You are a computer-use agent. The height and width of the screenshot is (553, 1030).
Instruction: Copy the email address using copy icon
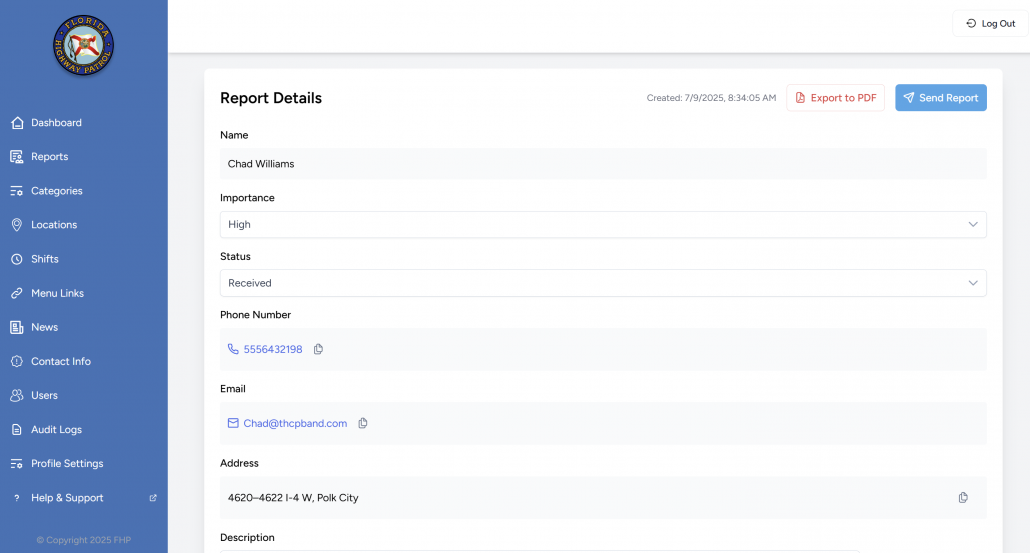pyautogui.click(x=363, y=423)
